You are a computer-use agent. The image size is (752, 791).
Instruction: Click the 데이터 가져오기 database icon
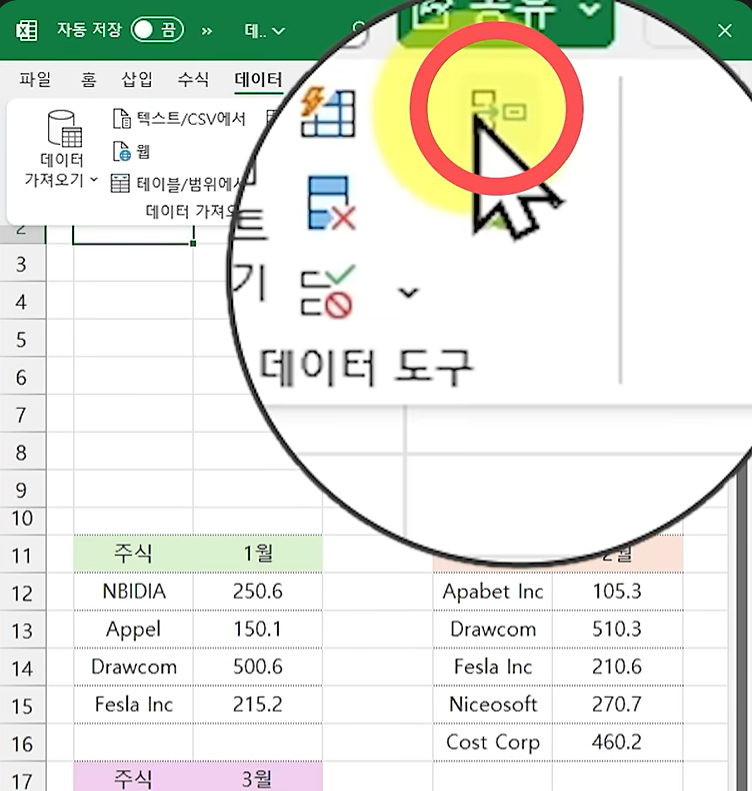click(64, 129)
